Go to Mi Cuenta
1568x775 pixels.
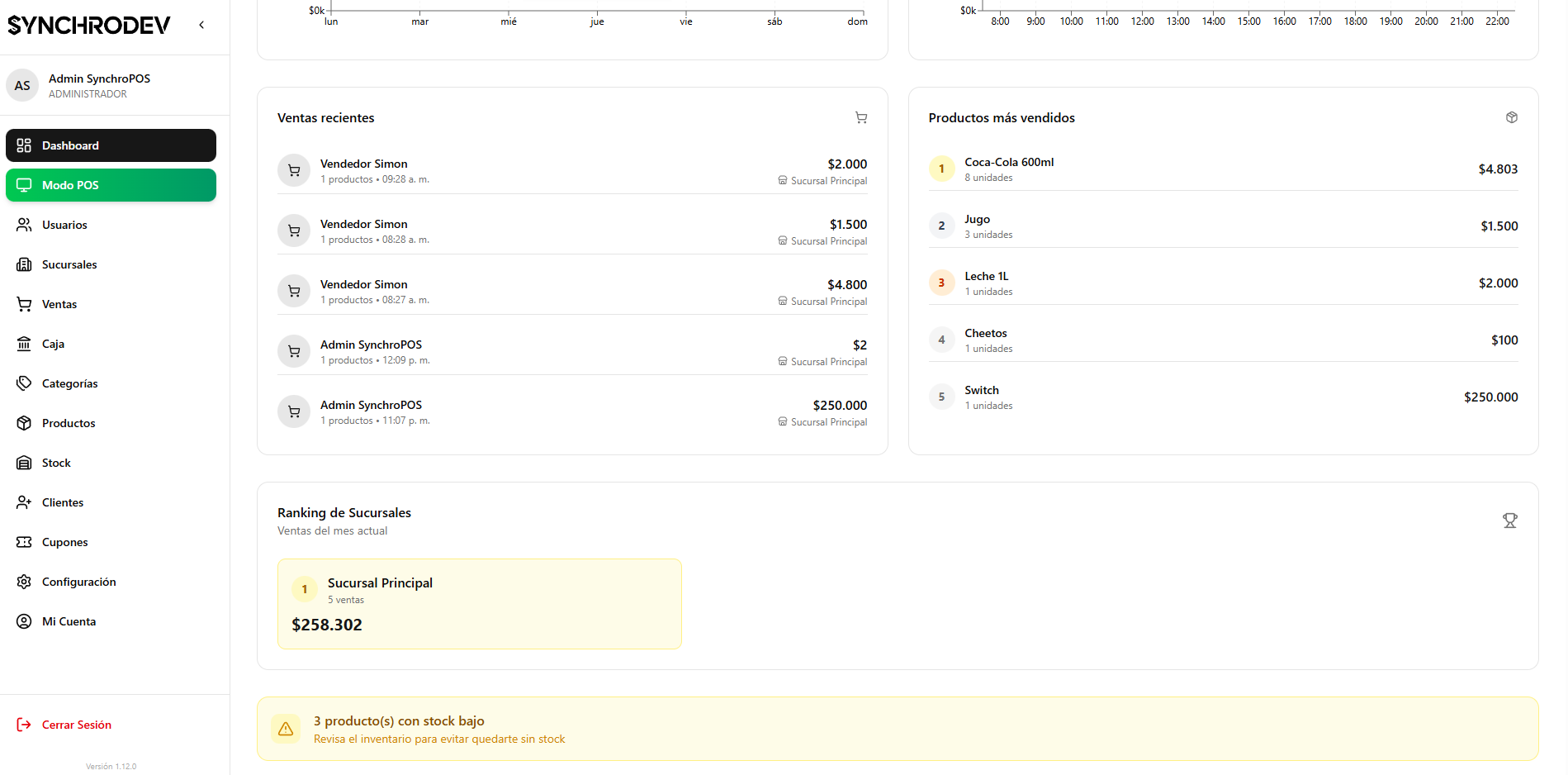click(x=69, y=621)
